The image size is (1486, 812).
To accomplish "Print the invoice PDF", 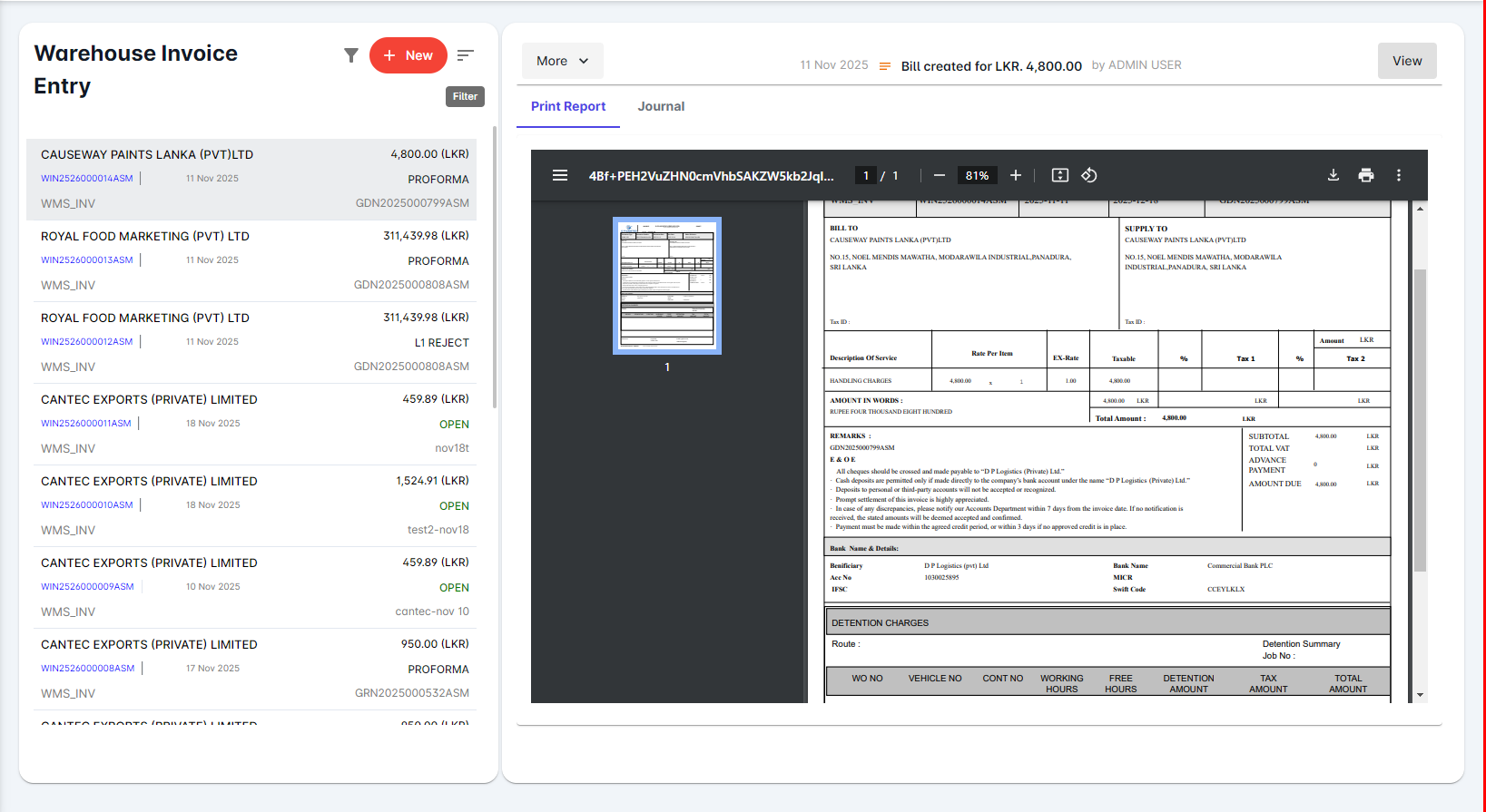I will click(1366, 175).
